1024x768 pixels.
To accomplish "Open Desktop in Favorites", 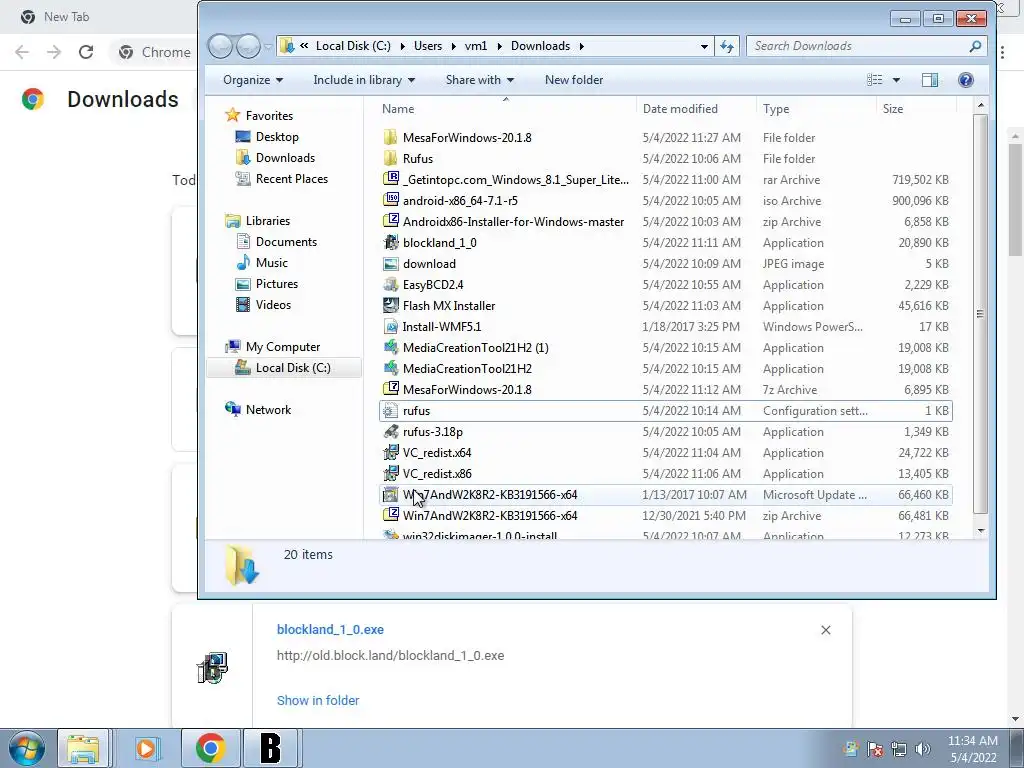I will (277, 136).
